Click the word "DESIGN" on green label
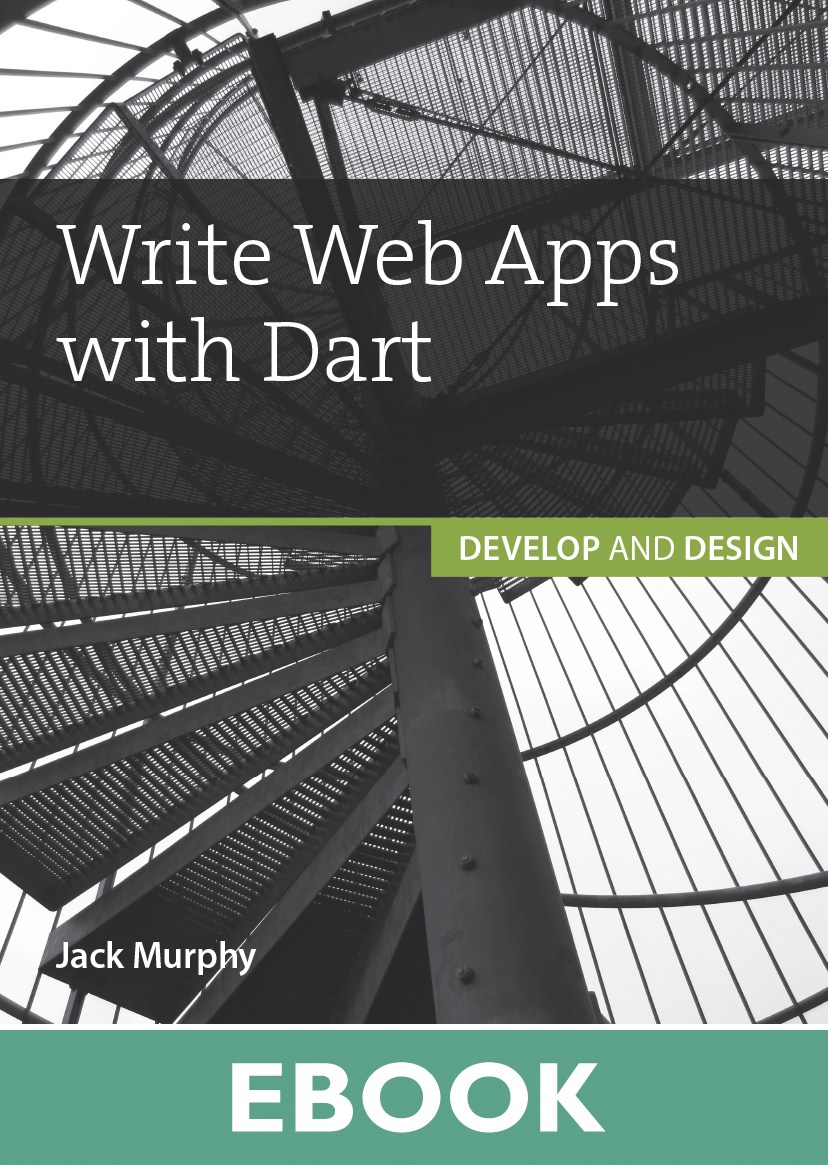 pos(741,548)
